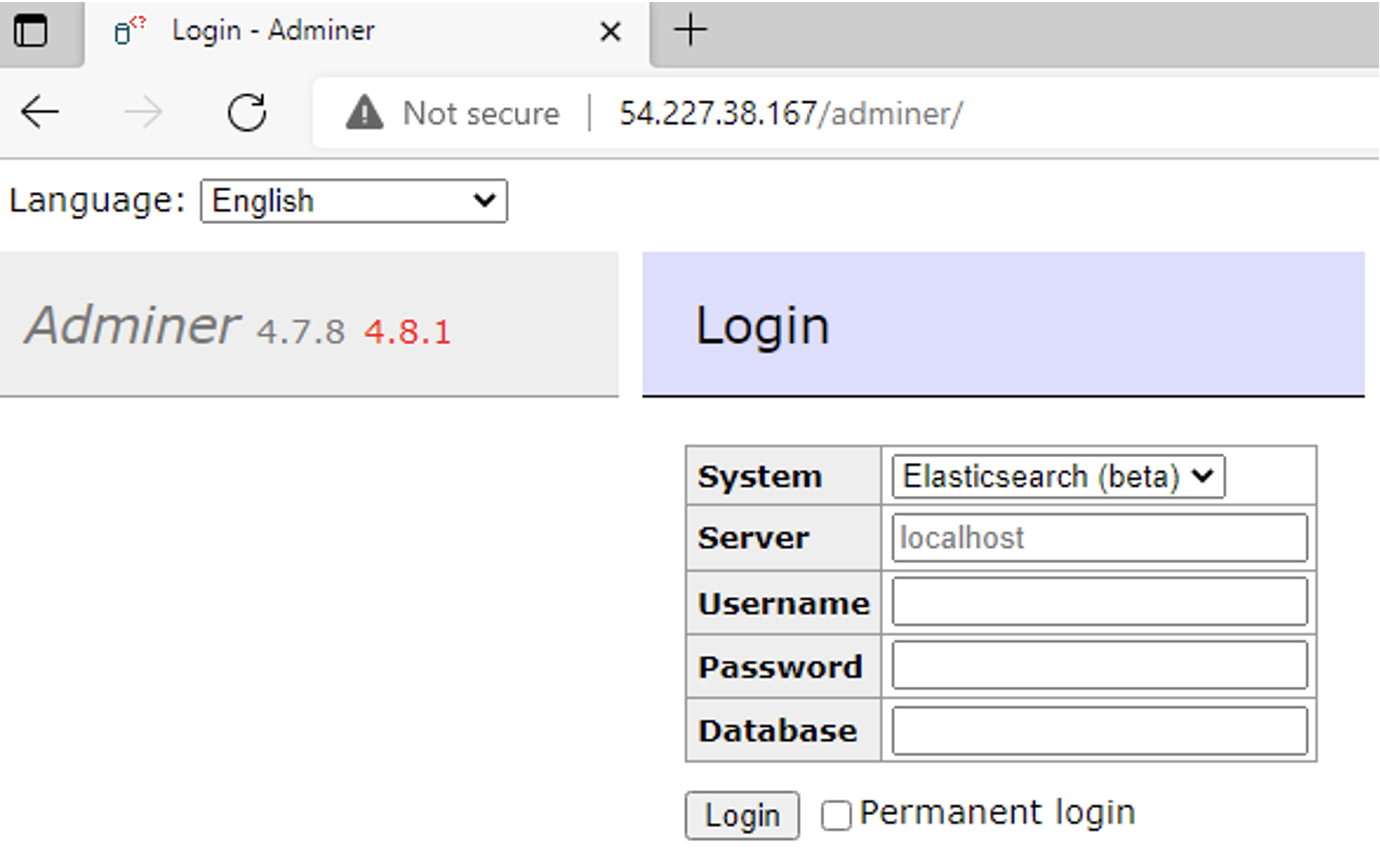Click the Not secure warning icon
Screen dimensions: 1380x852
pyautogui.click(x=364, y=113)
